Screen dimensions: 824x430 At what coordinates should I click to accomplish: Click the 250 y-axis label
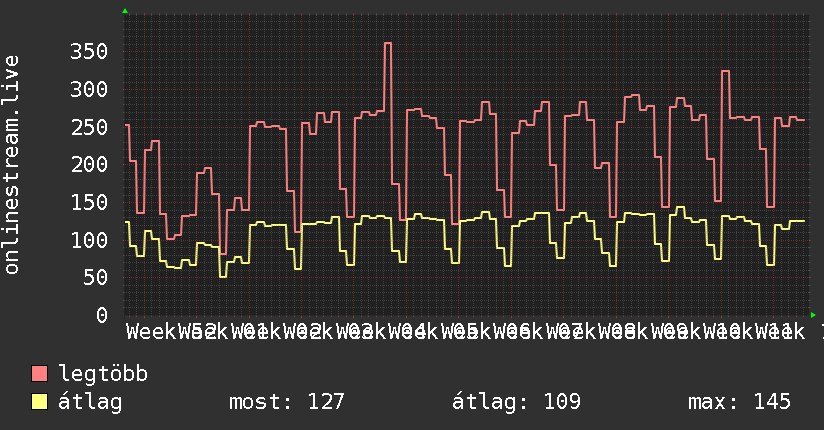(89, 127)
